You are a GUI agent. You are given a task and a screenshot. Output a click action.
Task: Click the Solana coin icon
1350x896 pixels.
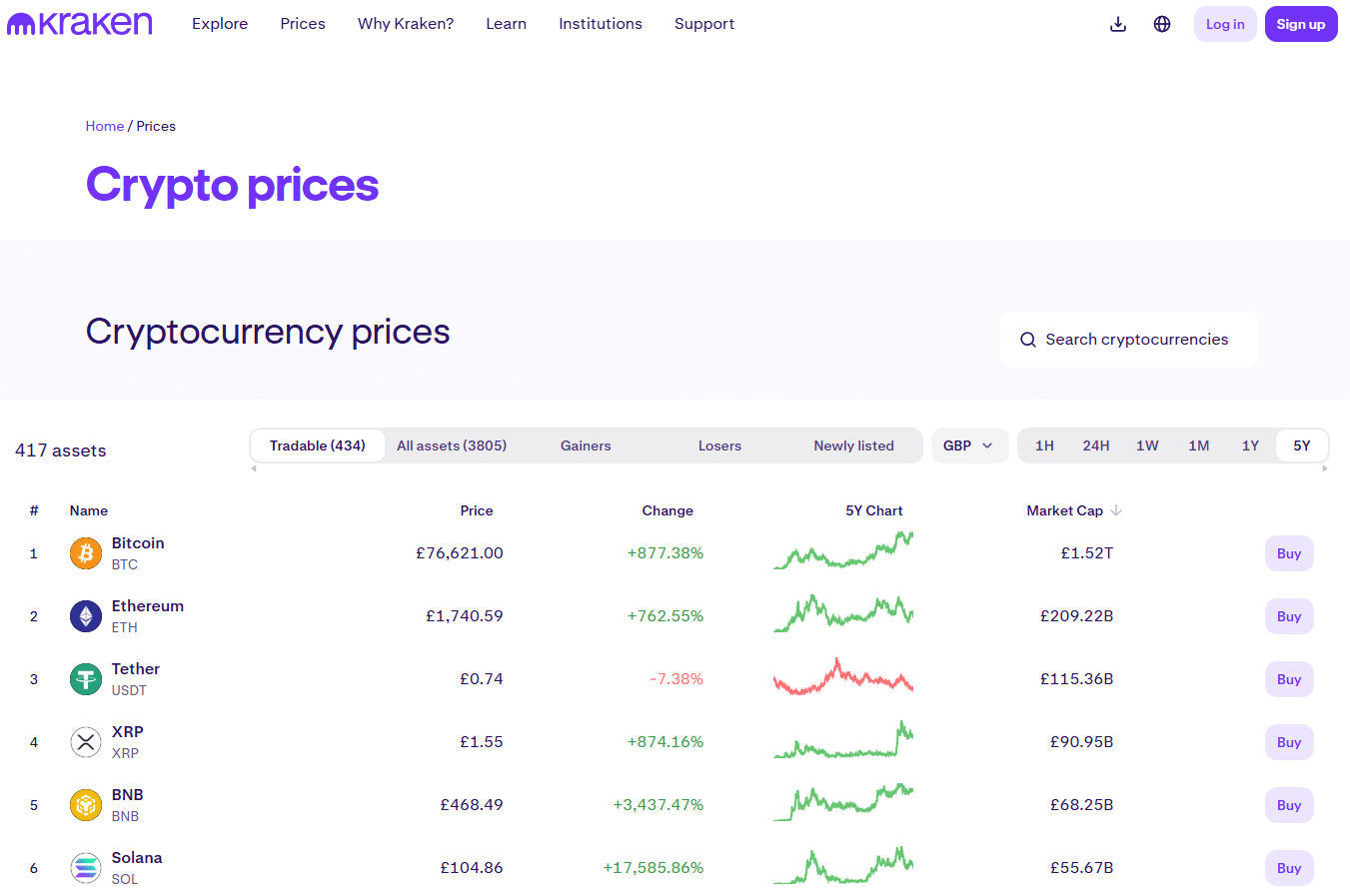pos(86,868)
